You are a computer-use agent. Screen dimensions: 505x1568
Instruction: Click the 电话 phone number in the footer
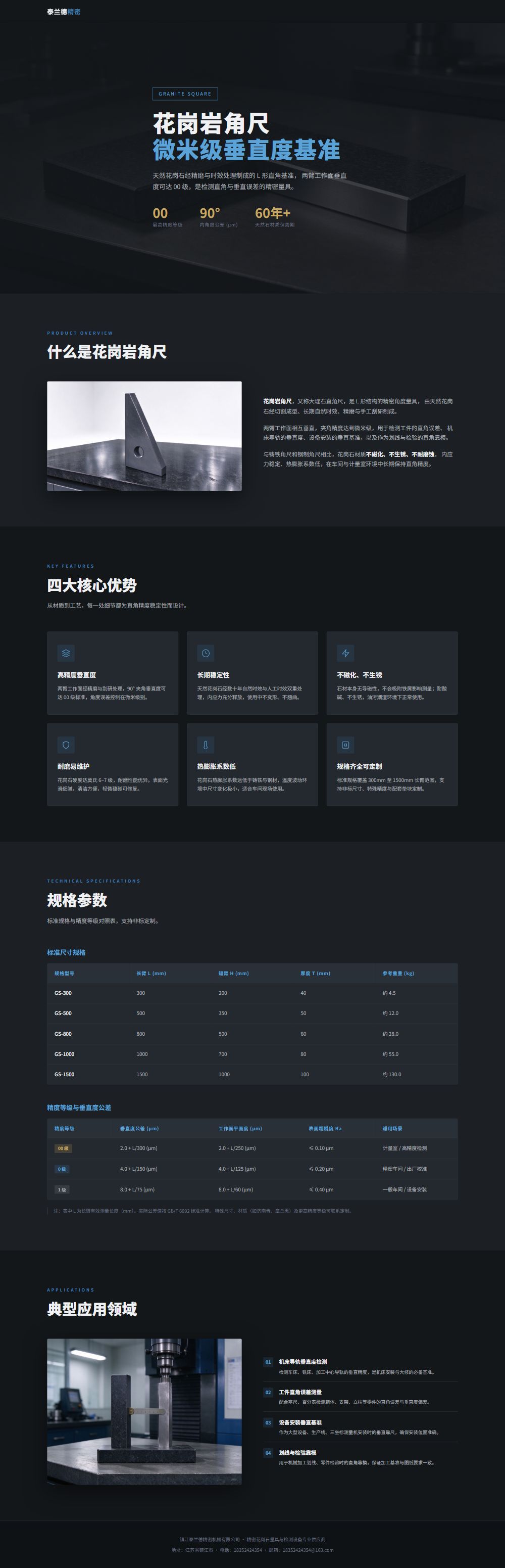click(x=247, y=1550)
